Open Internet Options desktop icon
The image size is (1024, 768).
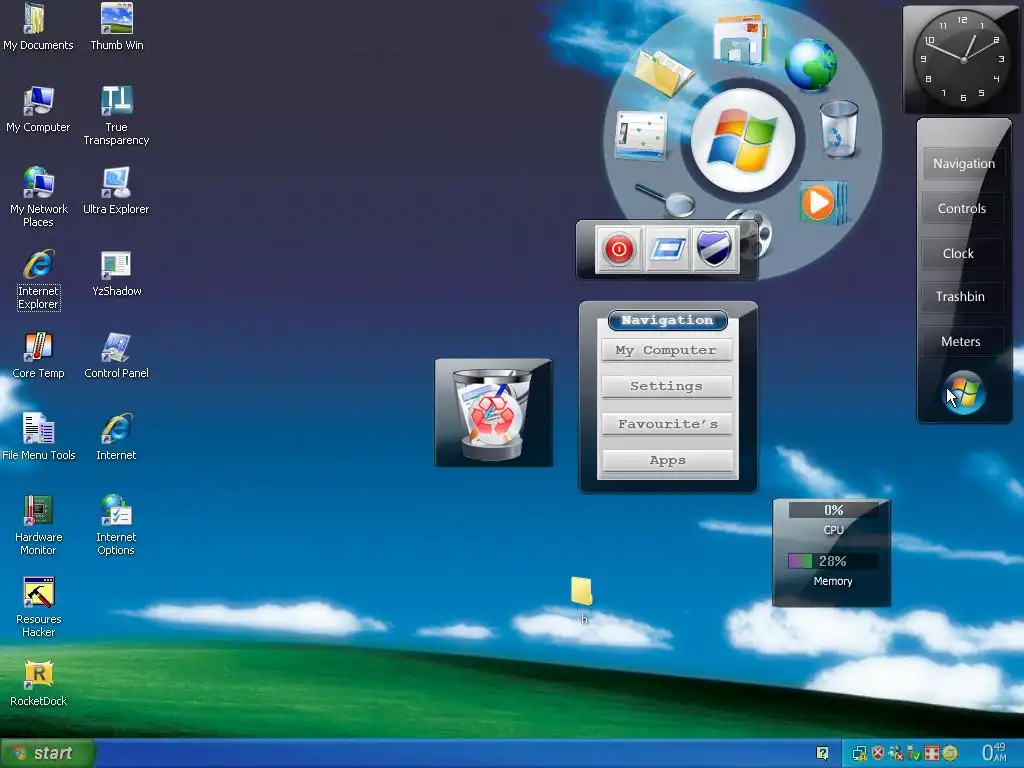coord(116,526)
